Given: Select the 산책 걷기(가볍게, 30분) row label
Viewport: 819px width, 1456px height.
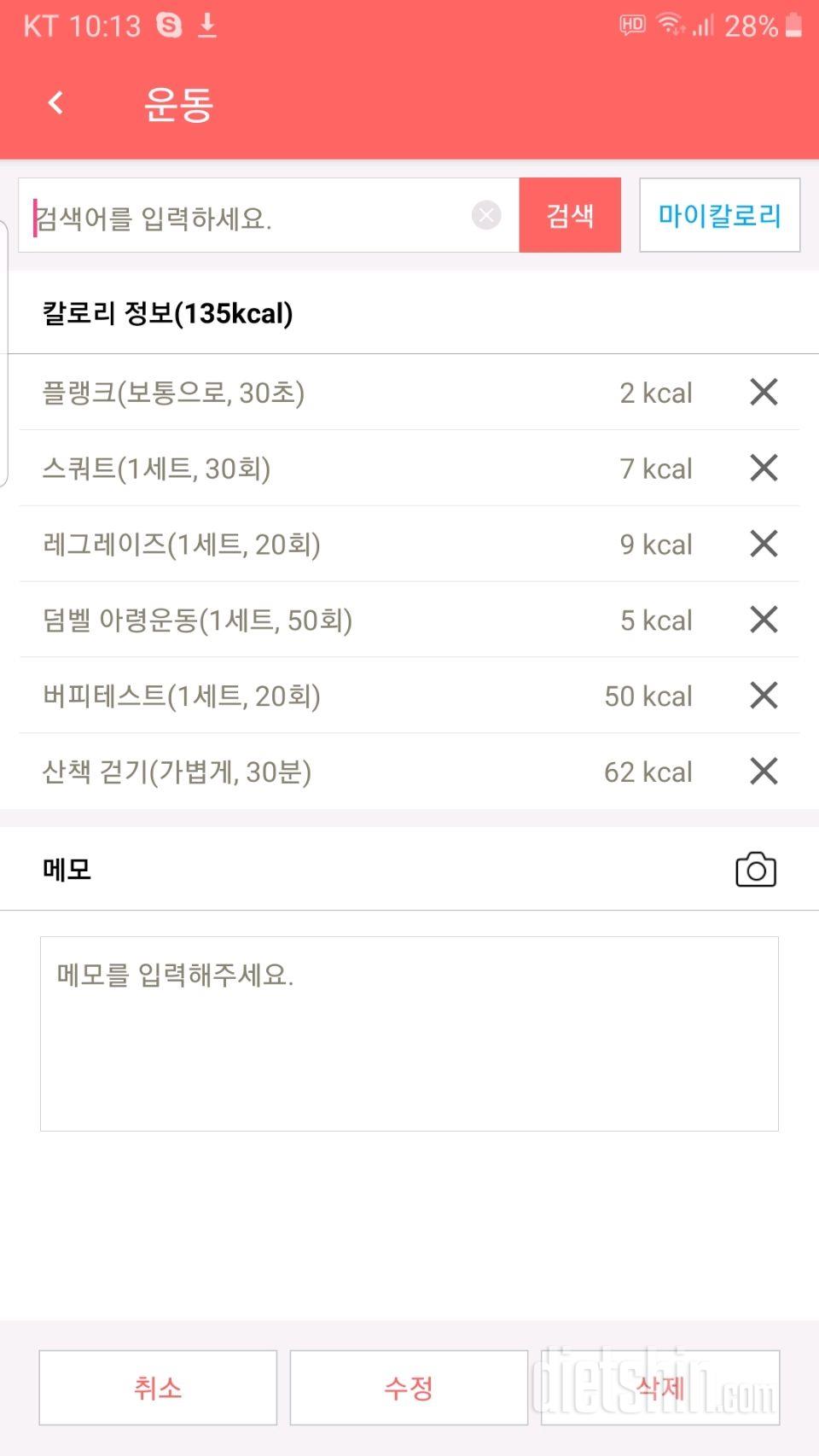Looking at the screenshot, I should 177,772.
